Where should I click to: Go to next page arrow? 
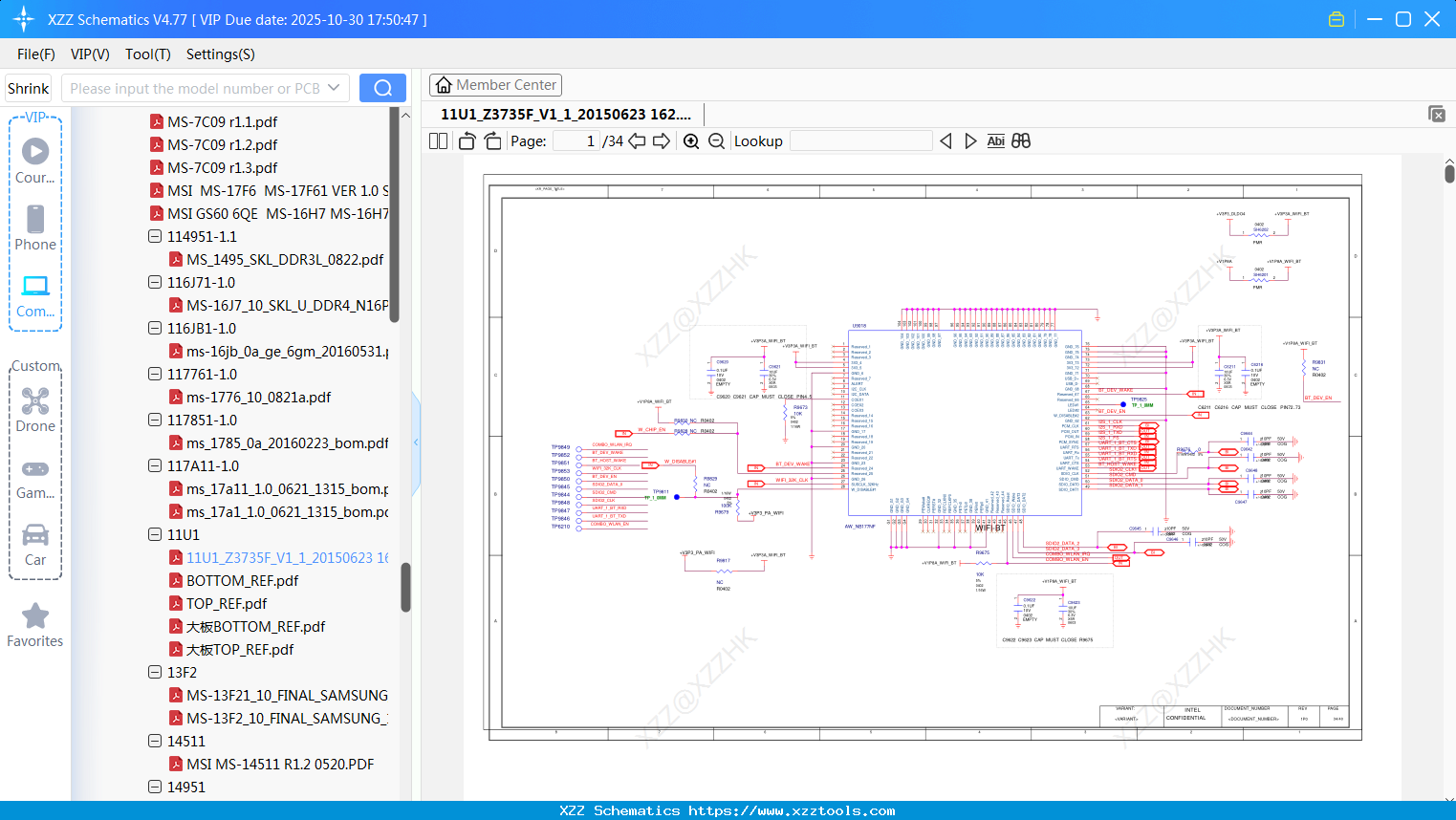click(662, 141)
